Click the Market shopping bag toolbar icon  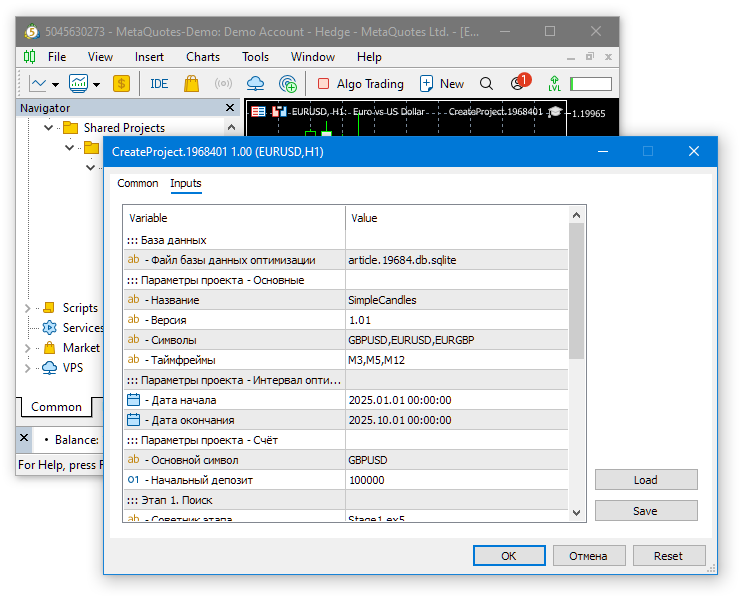click(x=191, y=84)
